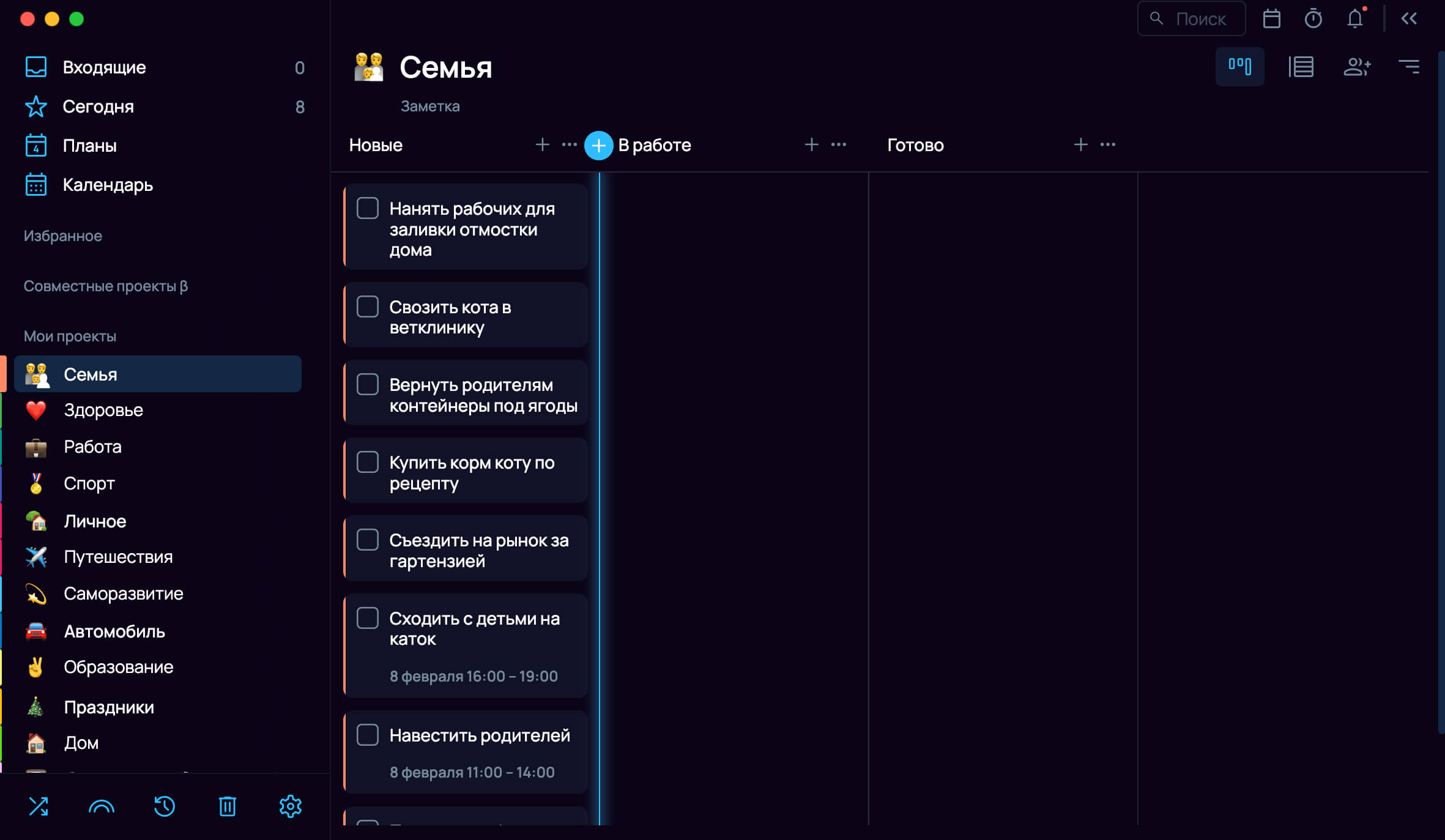Image resolution: width=1445 pixels, height=840 pixels.
Task: Open the timer icon in top bar
Action: pos(1313,18)
